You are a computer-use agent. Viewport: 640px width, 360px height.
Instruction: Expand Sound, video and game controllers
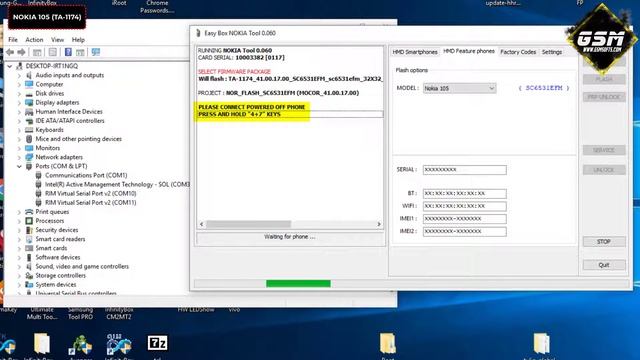pos(19,267)
